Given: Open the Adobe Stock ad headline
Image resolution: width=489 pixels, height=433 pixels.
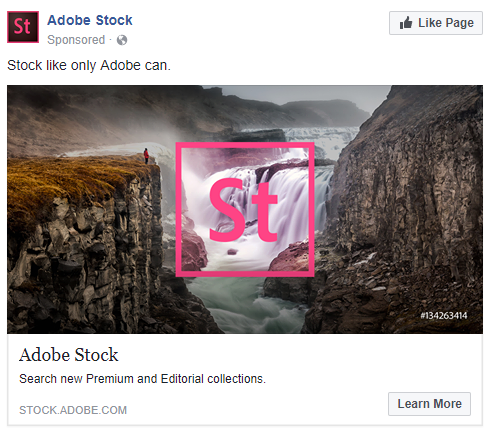Looking at the screenshot, I should point(69,355).
